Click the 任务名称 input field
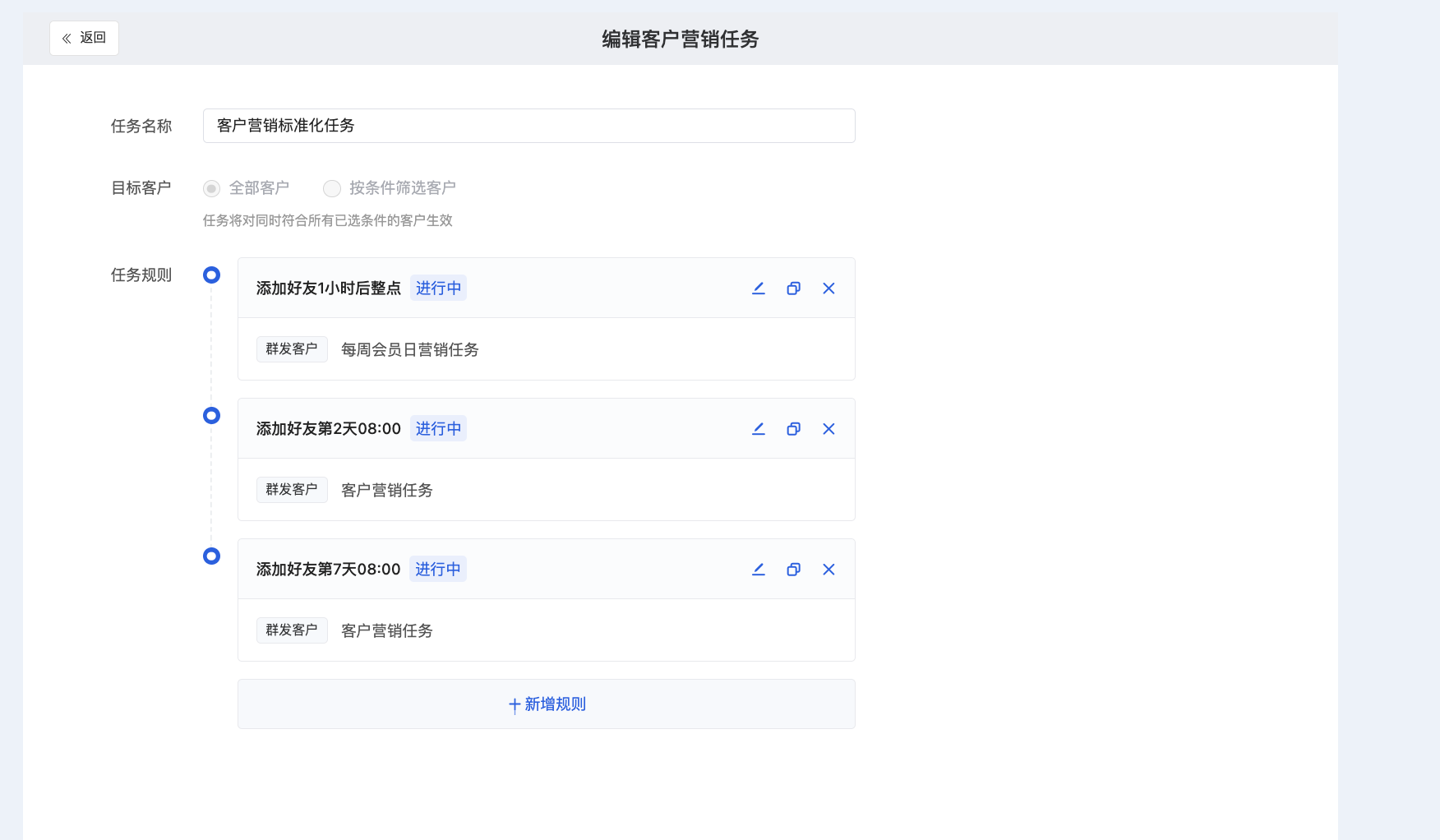 point(528,126)
